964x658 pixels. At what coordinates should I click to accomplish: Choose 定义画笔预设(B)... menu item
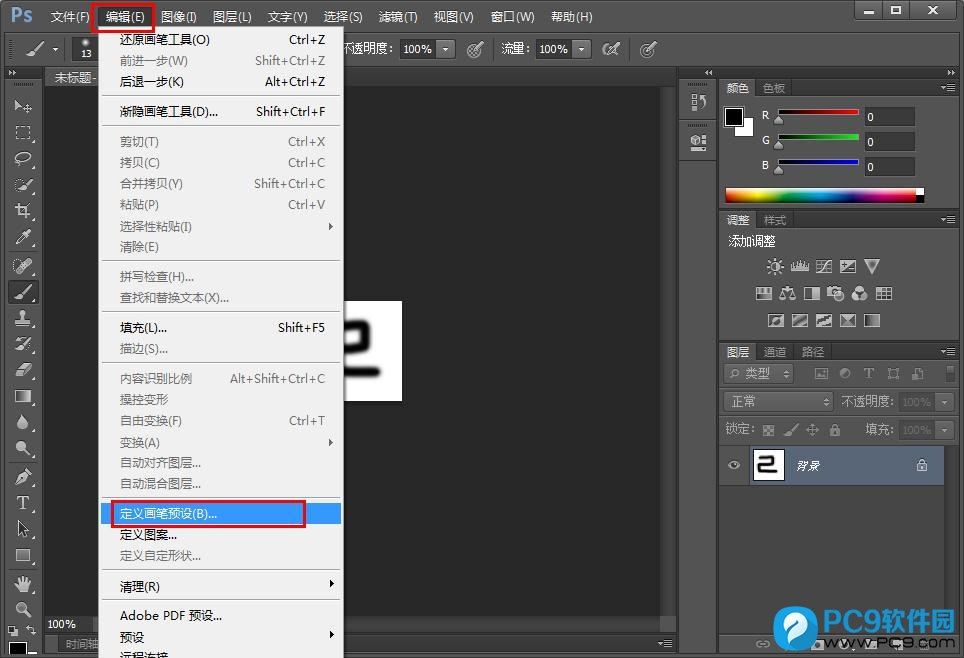pos(221,513)
